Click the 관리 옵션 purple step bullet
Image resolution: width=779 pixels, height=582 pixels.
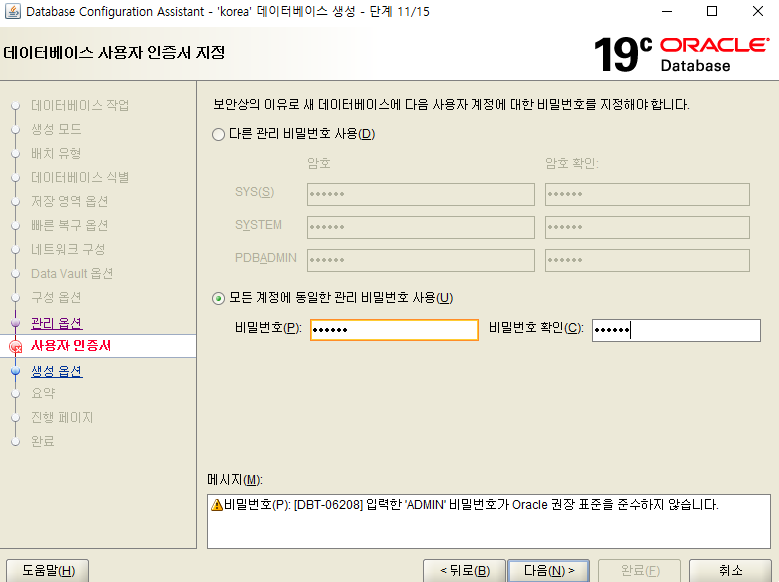[x=15, y=323]
